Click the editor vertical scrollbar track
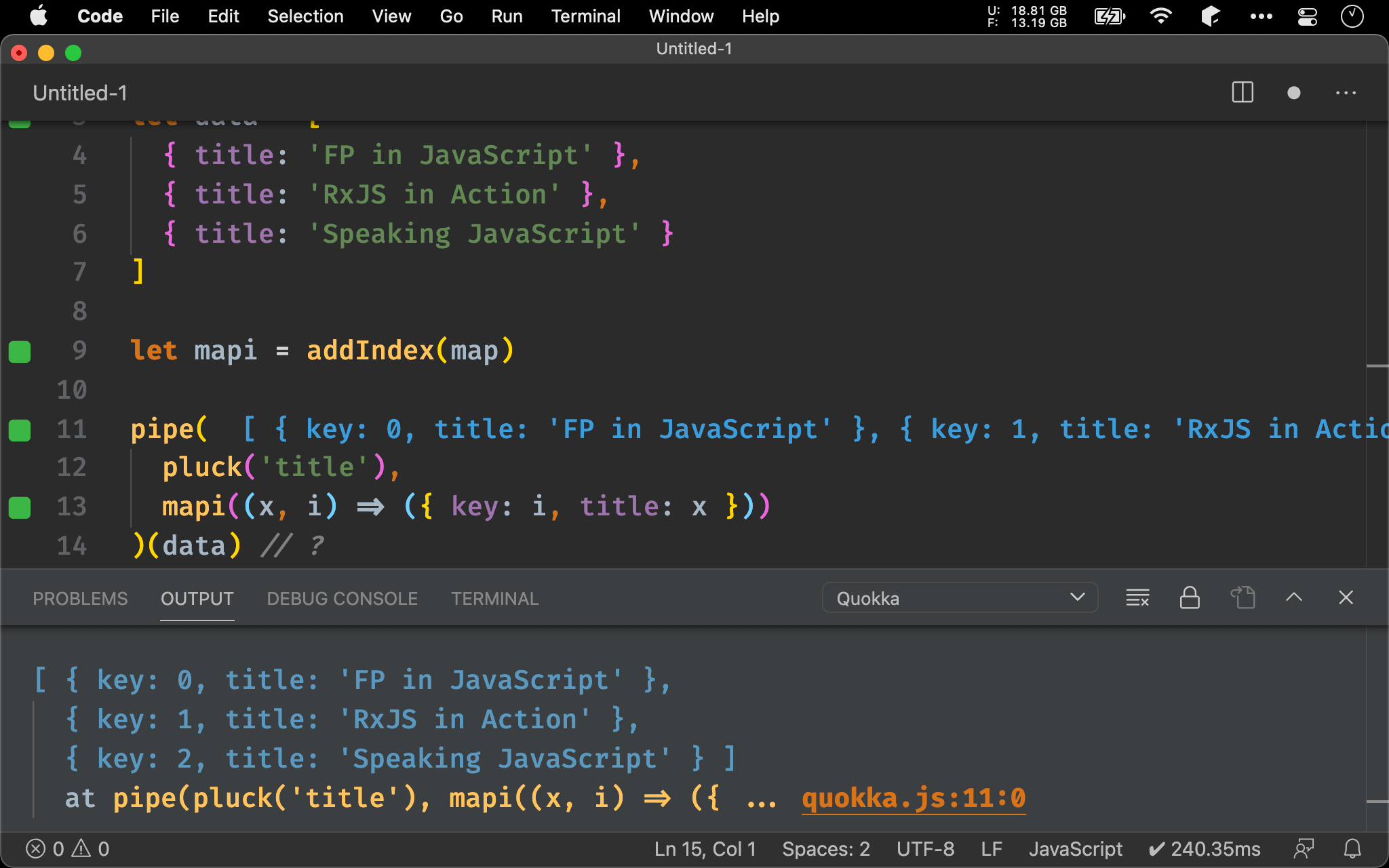The image size is (1389, 868). tap(1377, 346)
